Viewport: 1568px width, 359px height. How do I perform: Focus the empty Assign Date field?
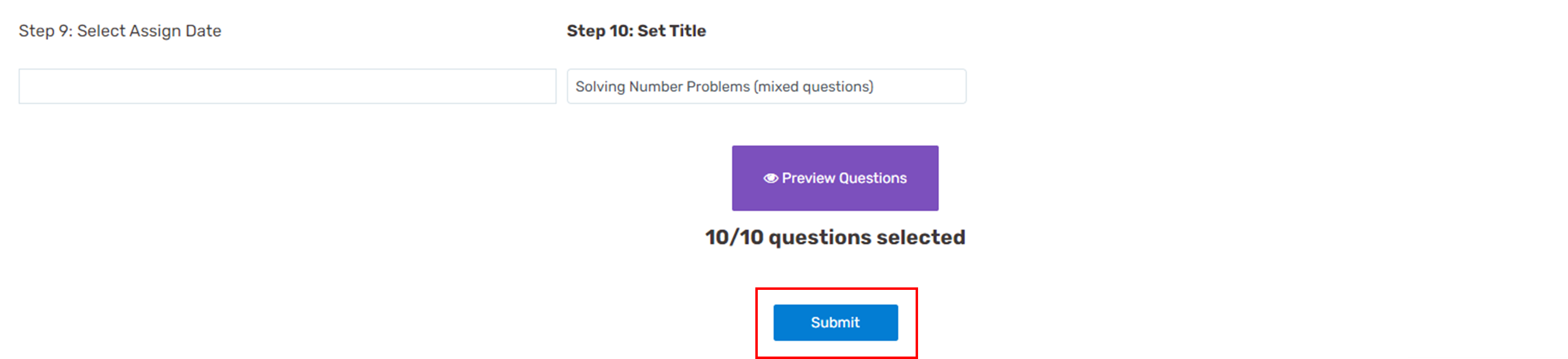click(x=287, y=86)
